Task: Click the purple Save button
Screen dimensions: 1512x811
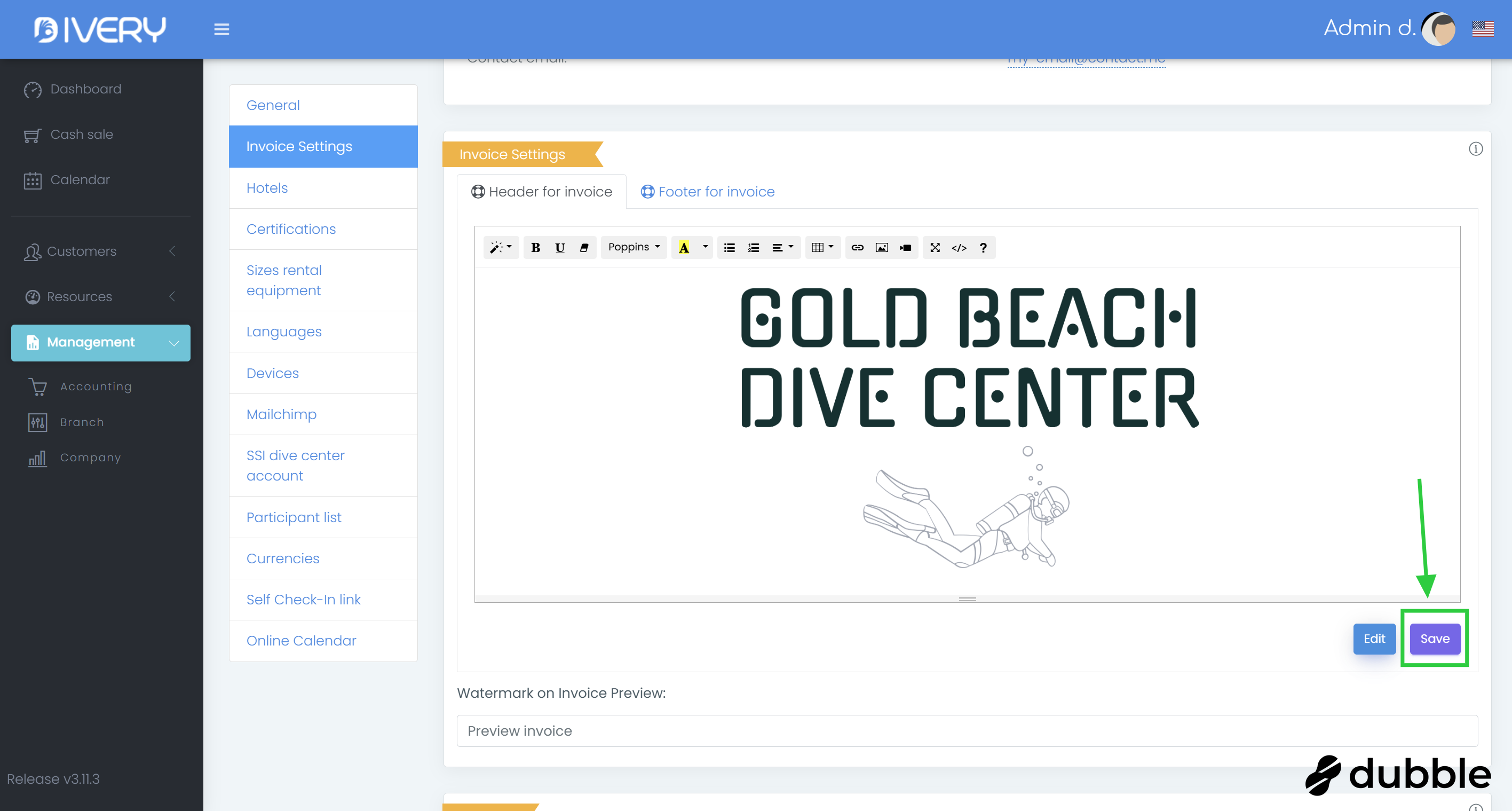Action: [1434, 639]
